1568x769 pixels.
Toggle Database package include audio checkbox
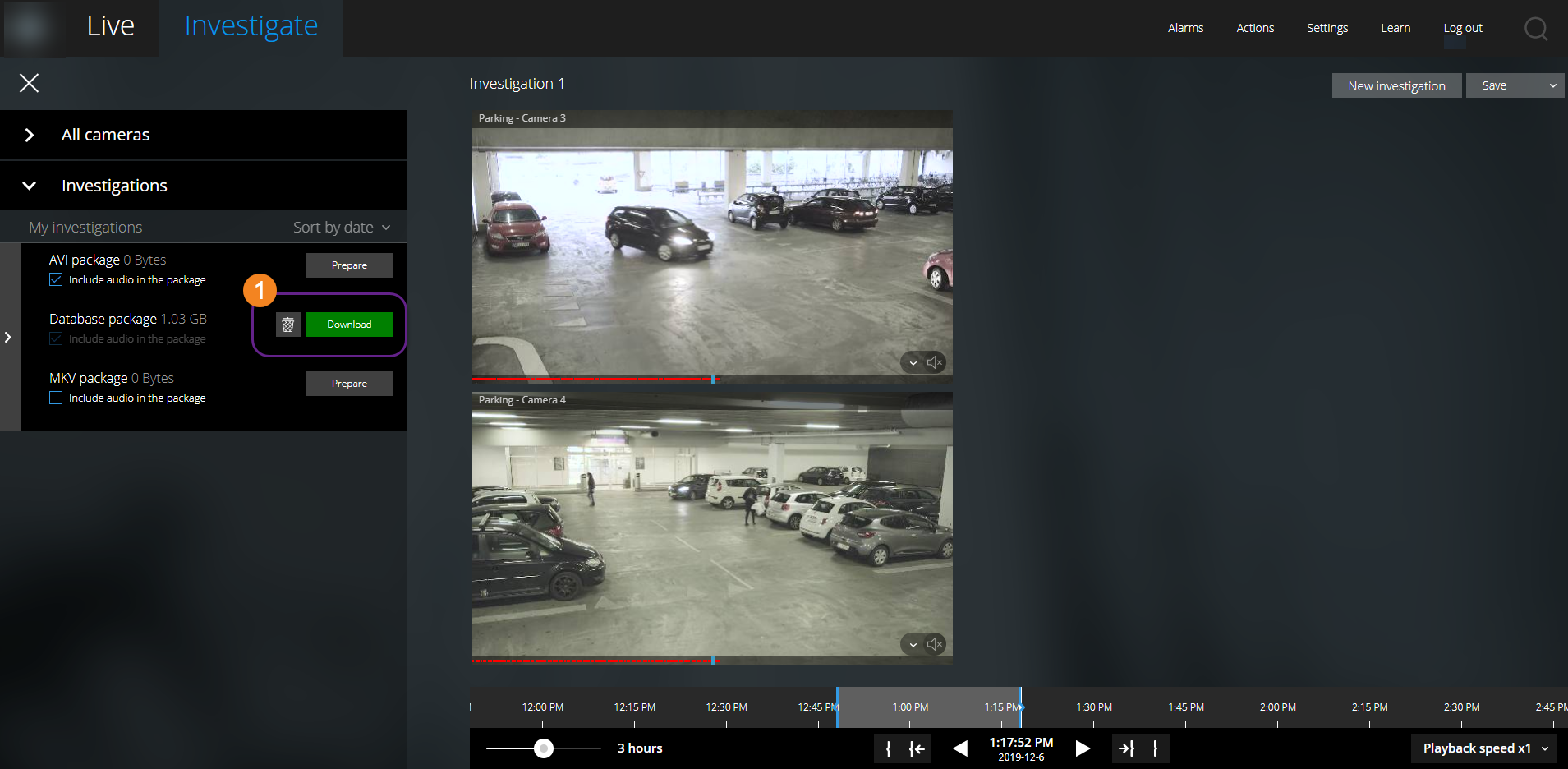click(56, 339)
